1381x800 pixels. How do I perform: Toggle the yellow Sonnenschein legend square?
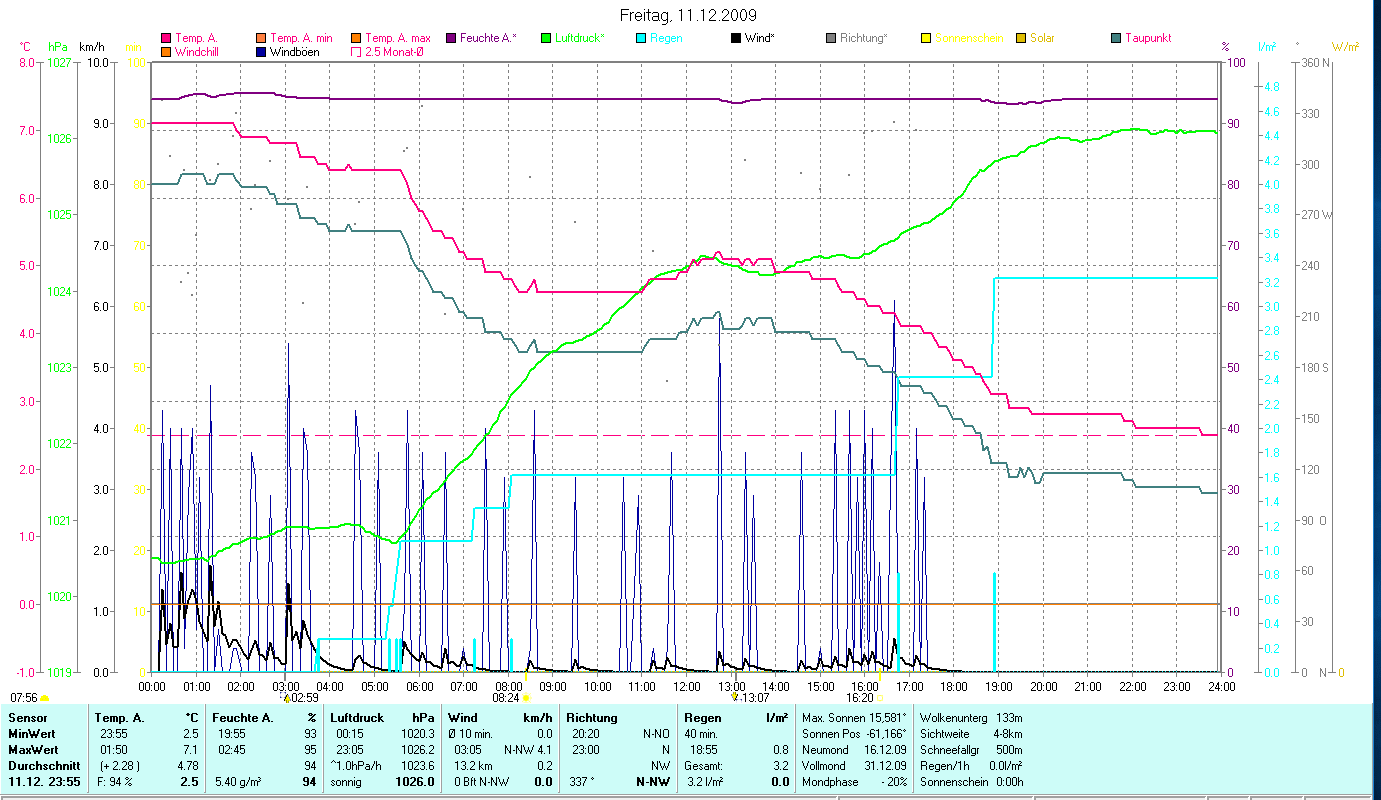click(x=926, y=38)
